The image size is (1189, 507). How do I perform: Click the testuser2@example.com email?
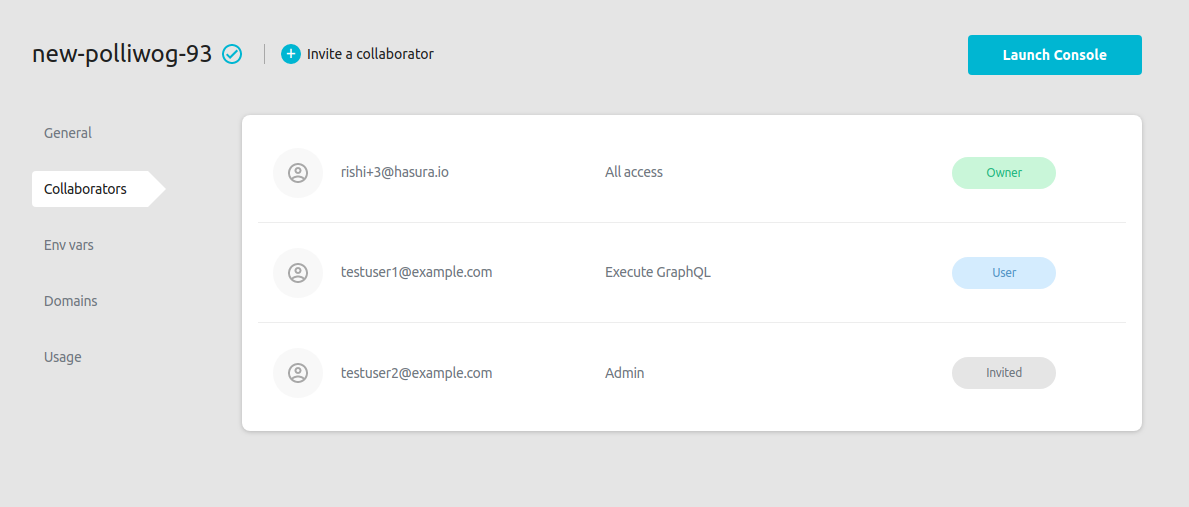coord(417,373)
